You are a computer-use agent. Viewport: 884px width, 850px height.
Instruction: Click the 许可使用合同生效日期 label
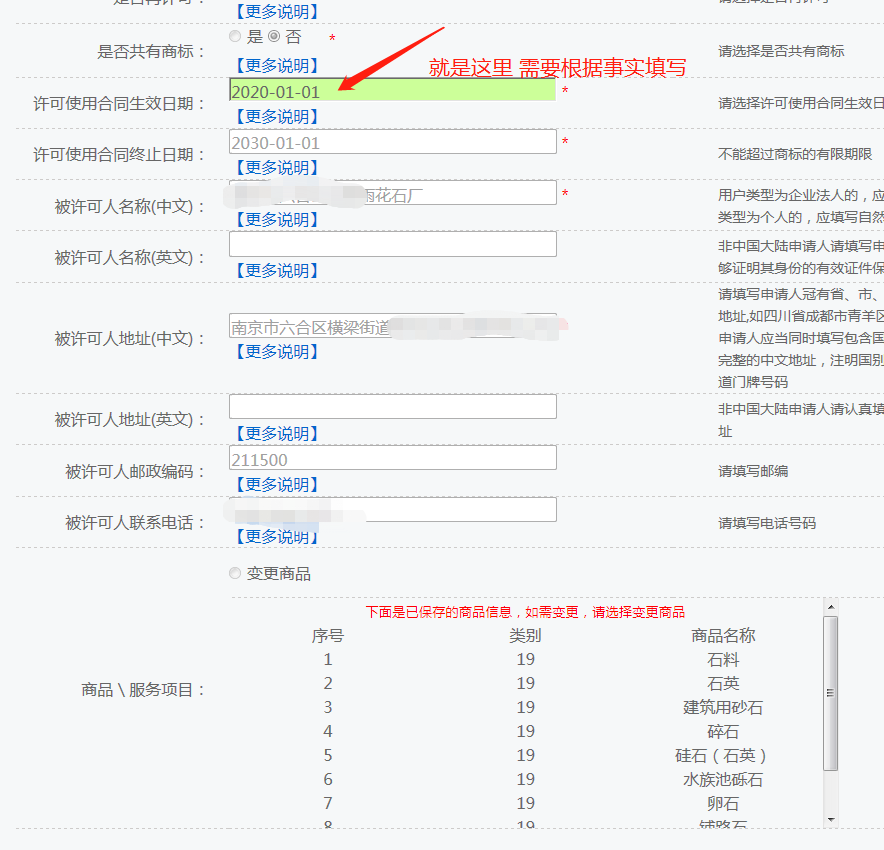pos(119,104)
